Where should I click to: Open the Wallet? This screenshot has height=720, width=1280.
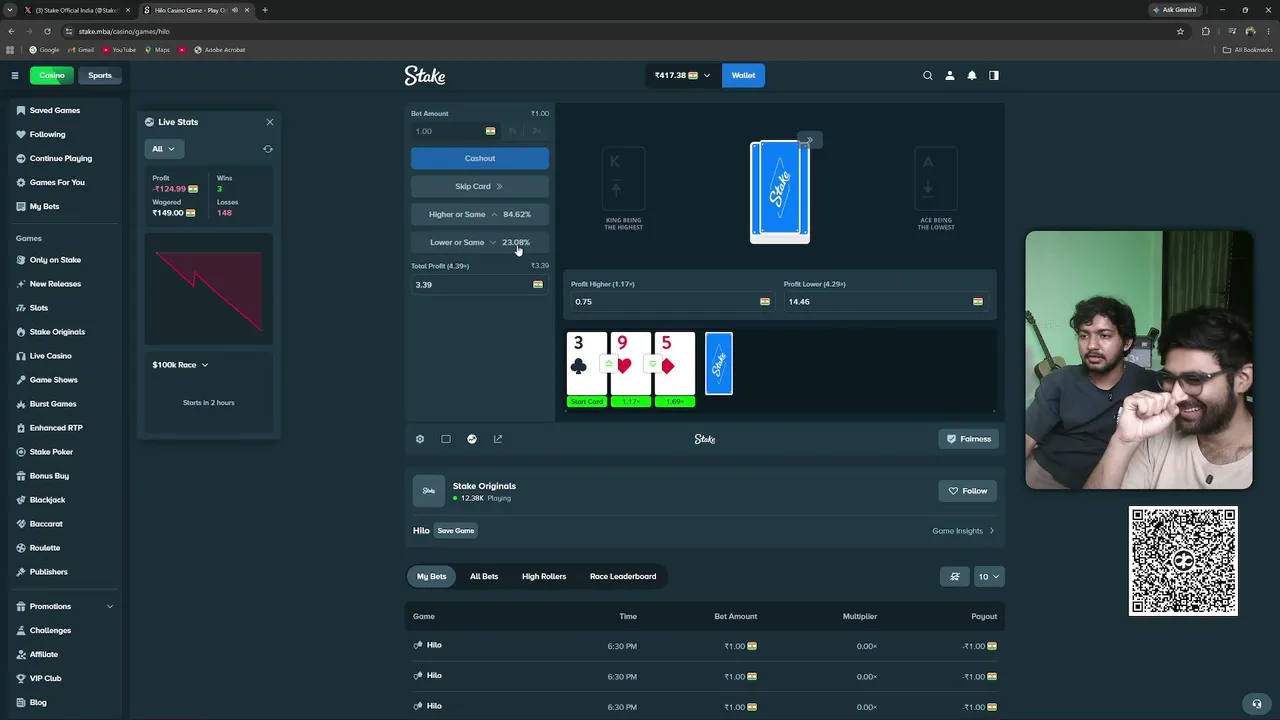click(743, 75)
